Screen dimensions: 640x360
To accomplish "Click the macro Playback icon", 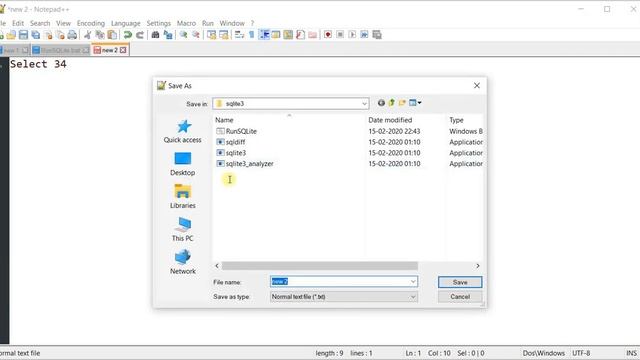I will click(352, 35).
